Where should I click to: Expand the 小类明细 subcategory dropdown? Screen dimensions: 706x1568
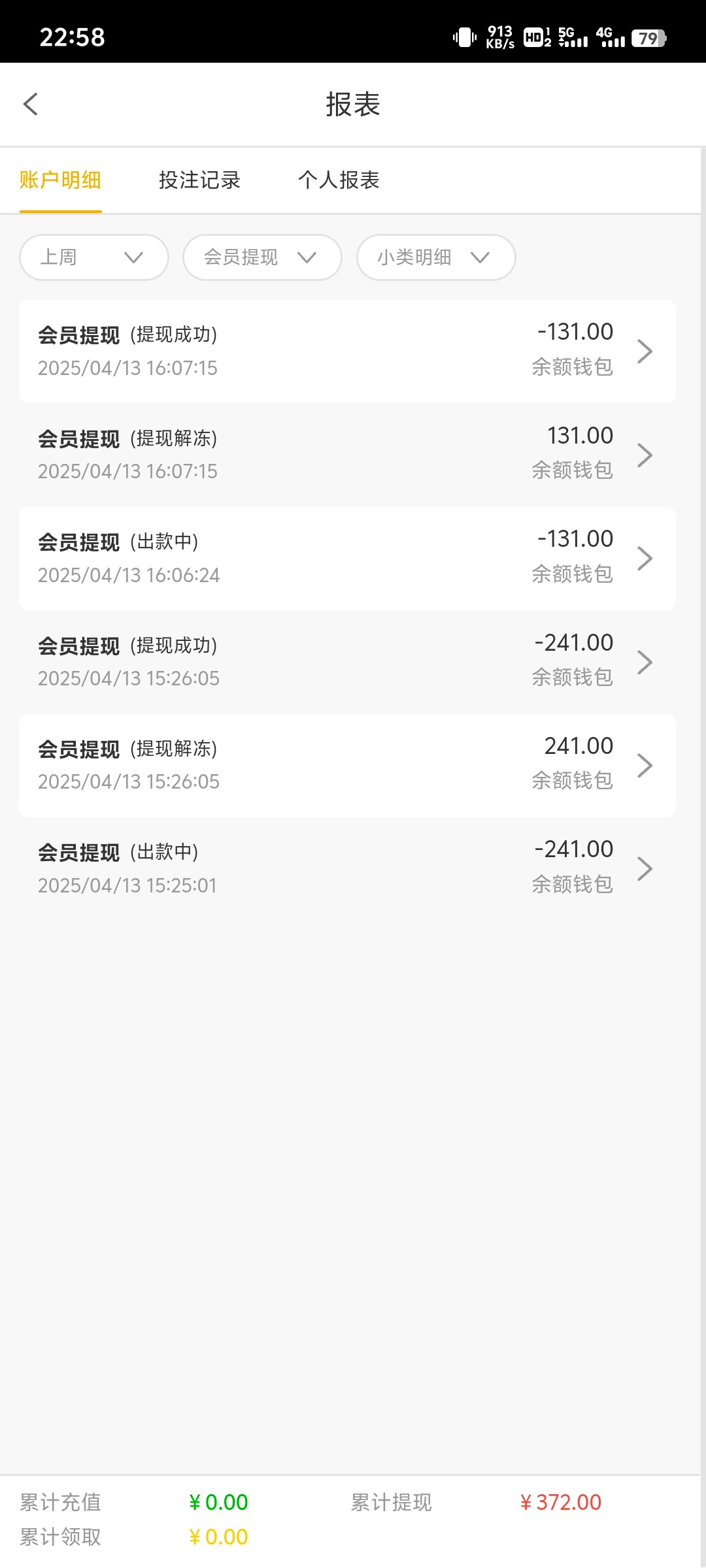click(x=436, y=257)
